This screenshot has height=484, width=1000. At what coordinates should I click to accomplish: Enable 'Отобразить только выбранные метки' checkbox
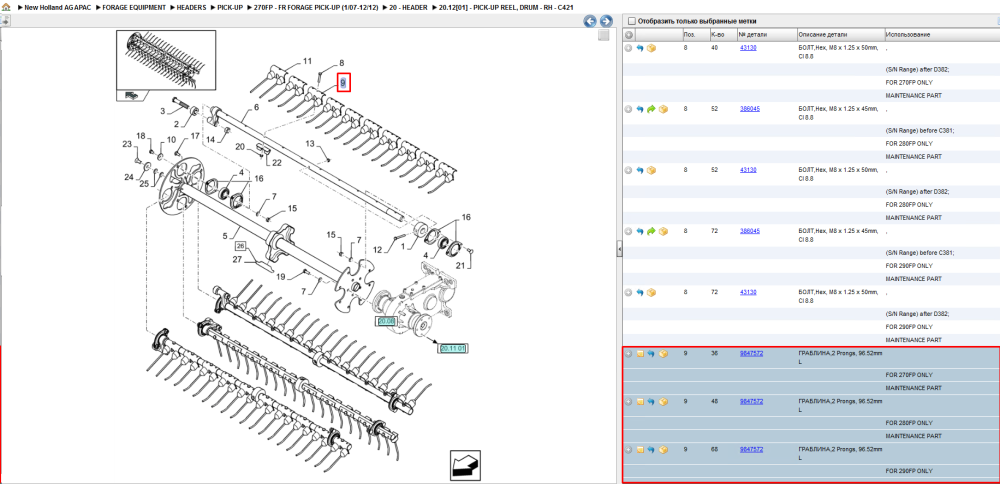(x=631, y=21)
